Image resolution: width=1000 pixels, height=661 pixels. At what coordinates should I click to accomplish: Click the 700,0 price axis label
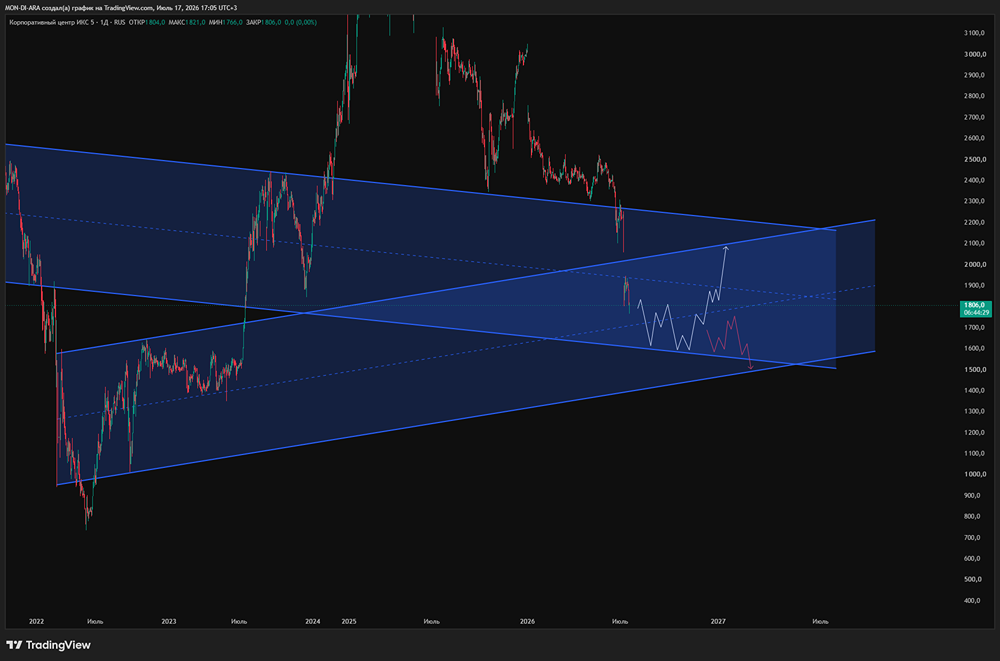tap(972, 538)
